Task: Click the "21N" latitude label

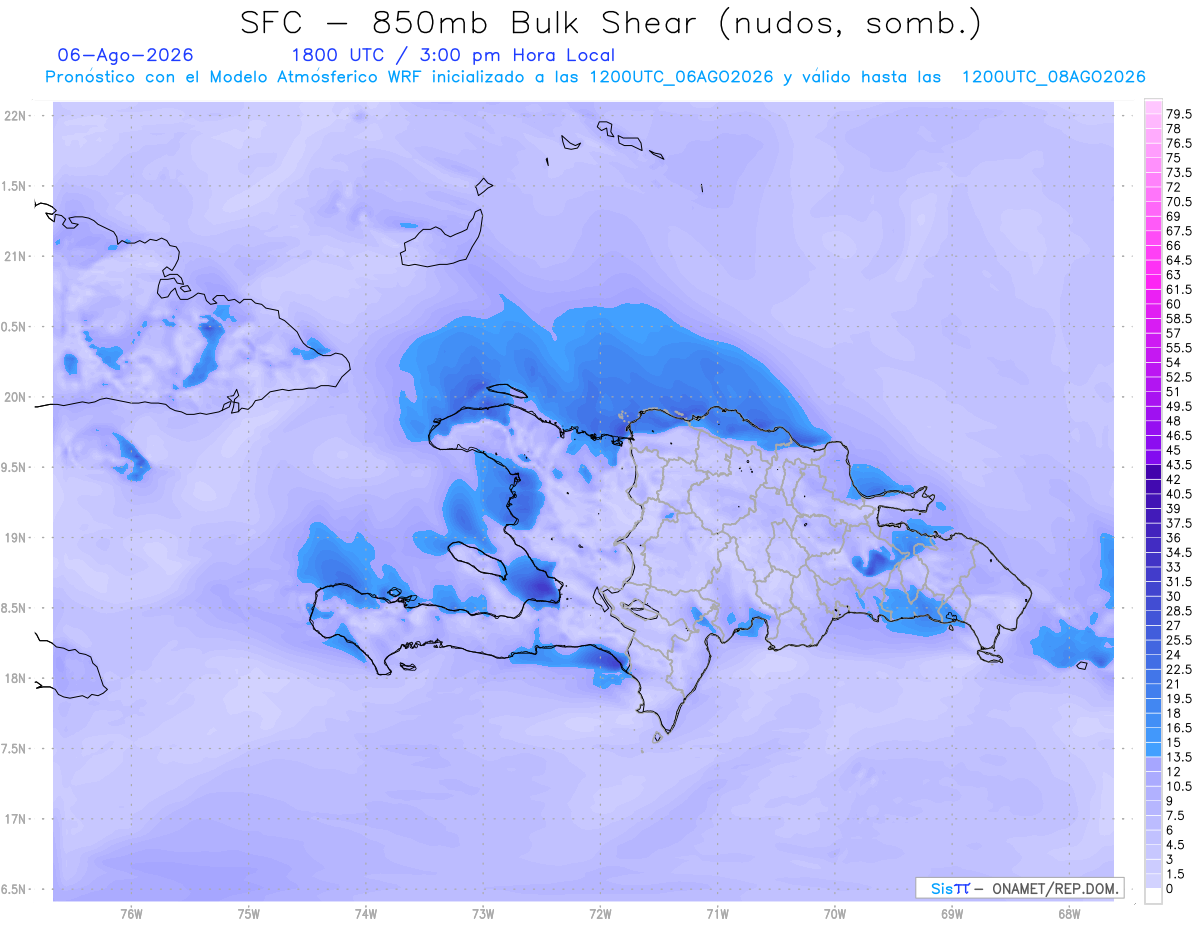Action: (x=17, y=257)
